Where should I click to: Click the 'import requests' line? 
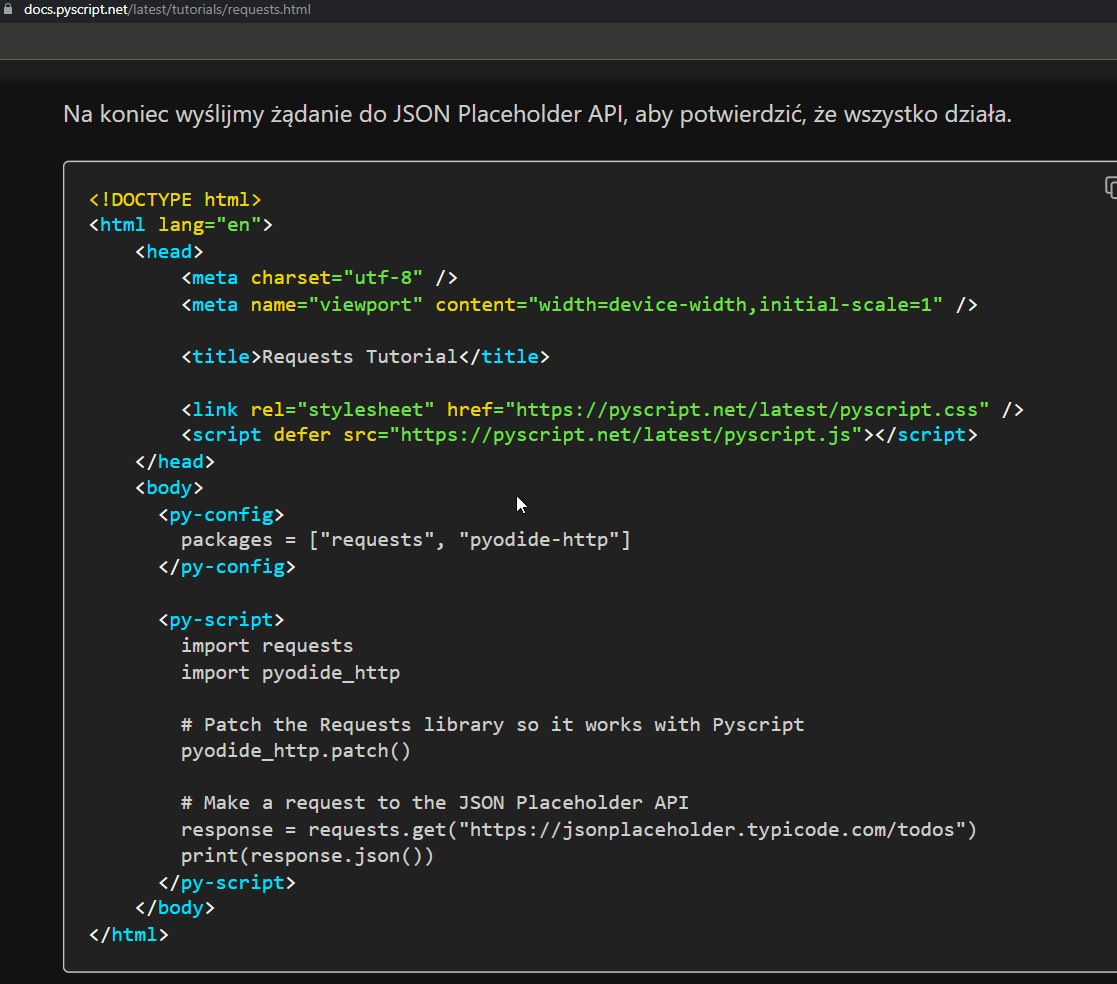[267, 646]
